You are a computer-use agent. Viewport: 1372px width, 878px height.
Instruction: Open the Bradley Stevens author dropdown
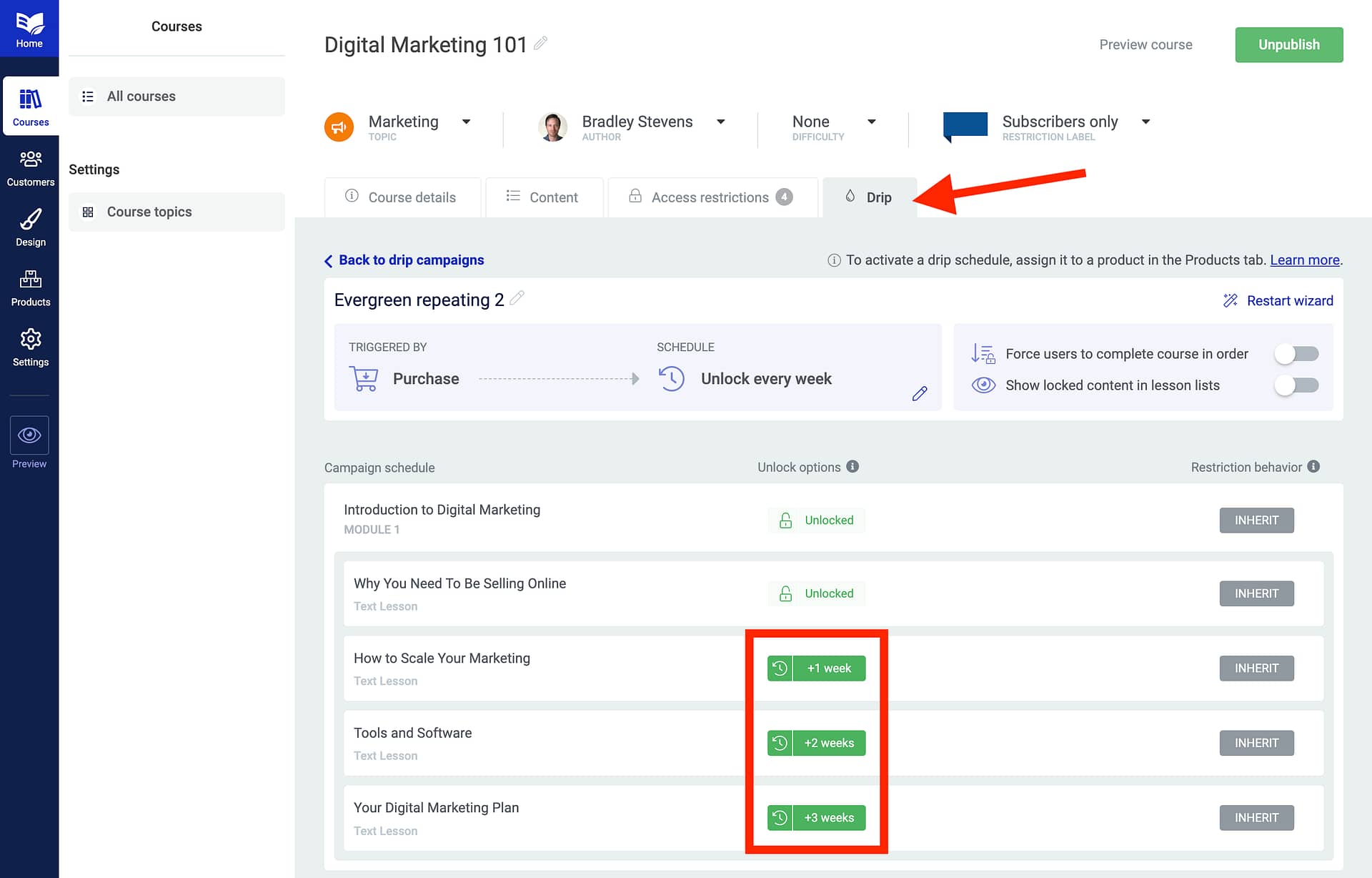pos(720,122)
